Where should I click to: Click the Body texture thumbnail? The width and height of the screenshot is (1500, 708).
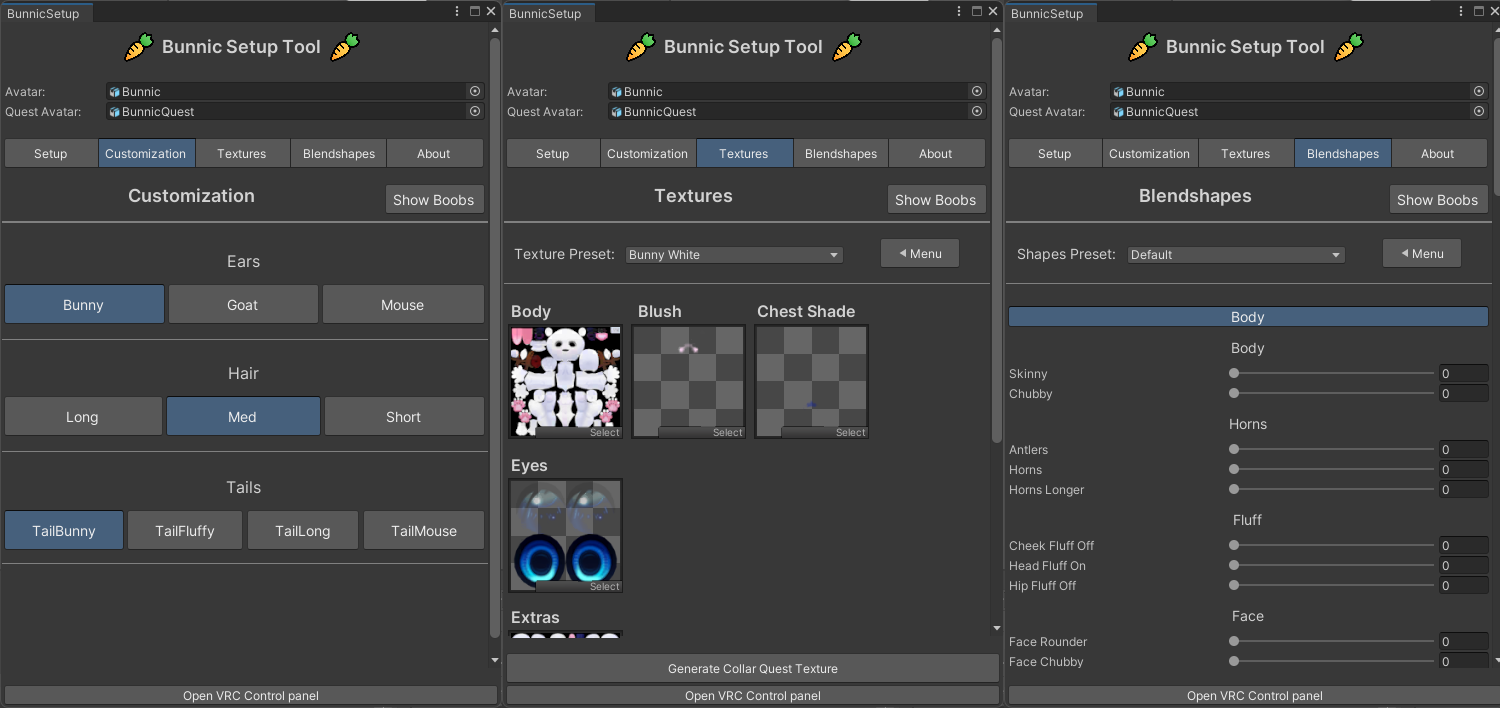(x=566, y=381)
